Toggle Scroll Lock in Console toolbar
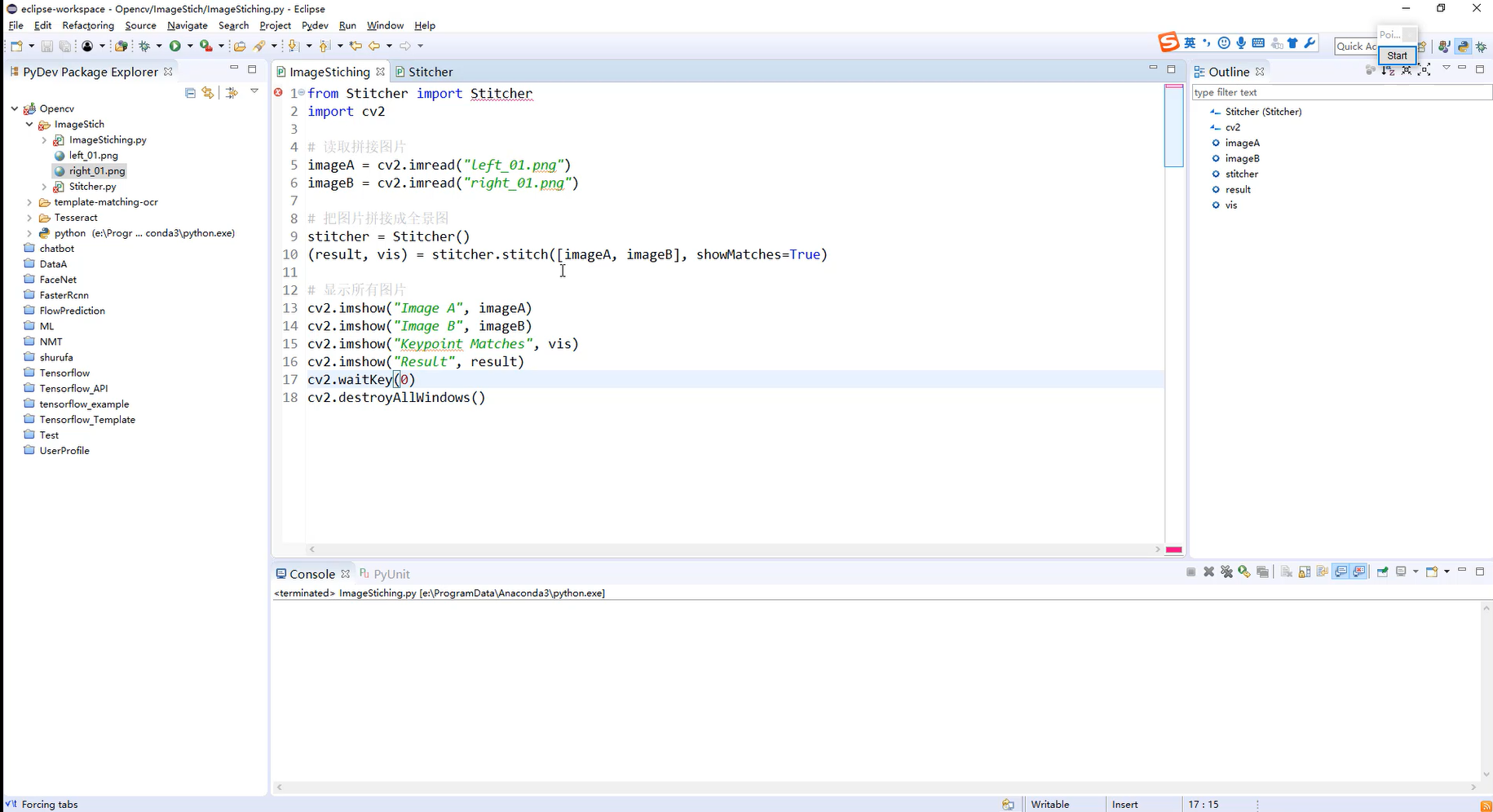The image size is (1493, 812). (x=1305, y=571)
